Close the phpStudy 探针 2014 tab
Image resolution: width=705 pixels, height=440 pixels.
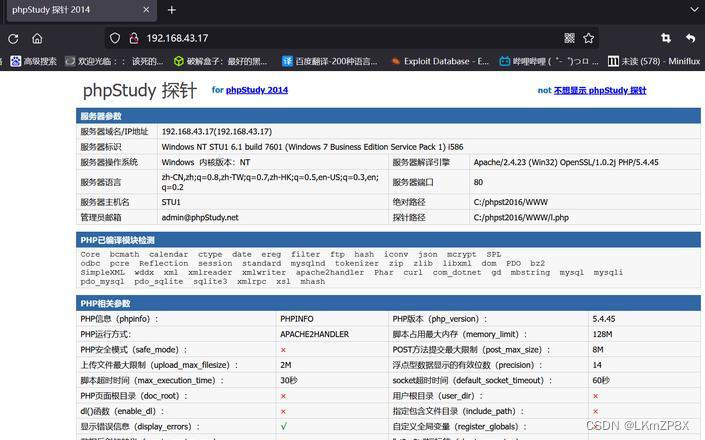146,10
